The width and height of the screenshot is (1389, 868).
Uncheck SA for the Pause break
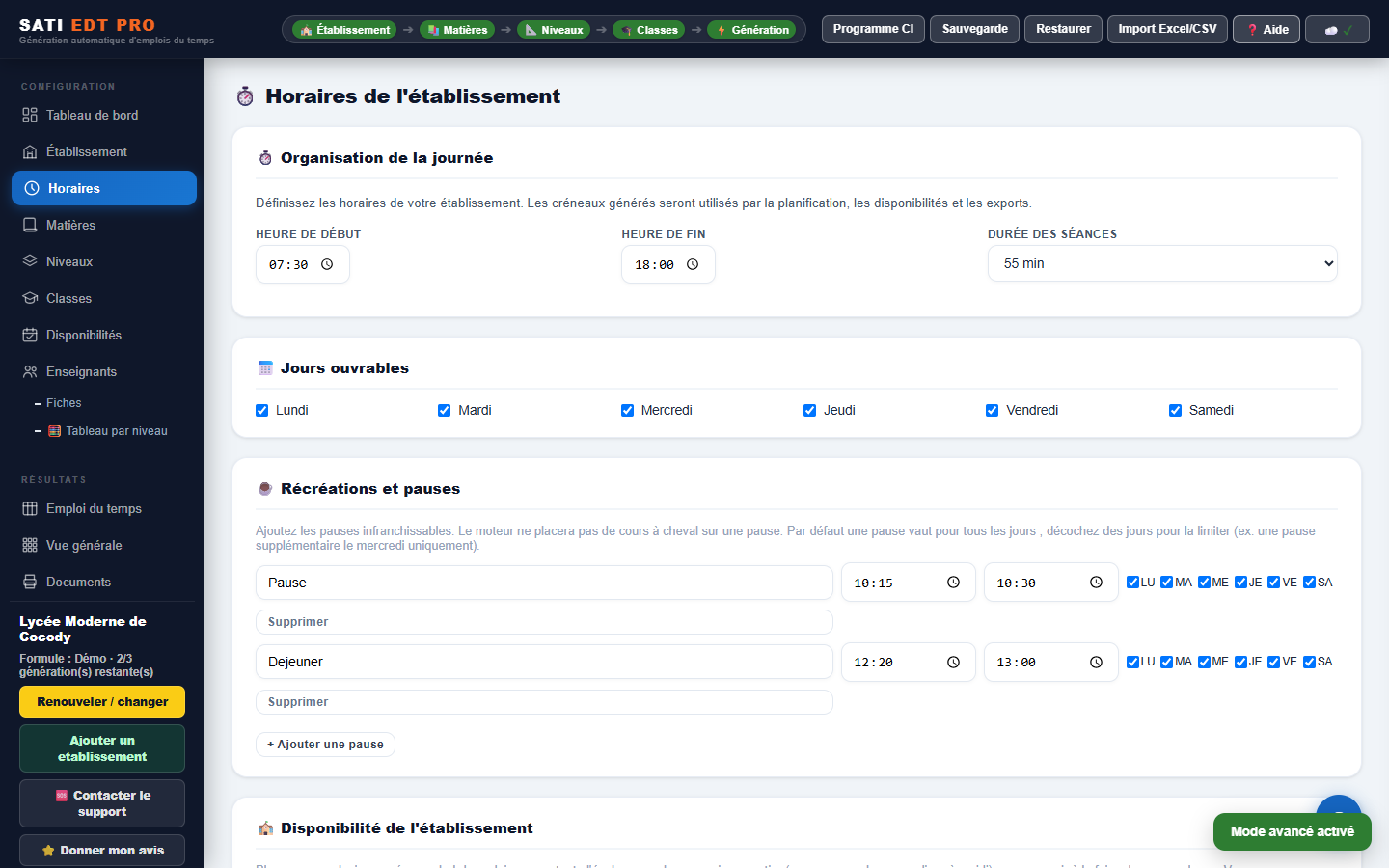[x=1309, y=583]
